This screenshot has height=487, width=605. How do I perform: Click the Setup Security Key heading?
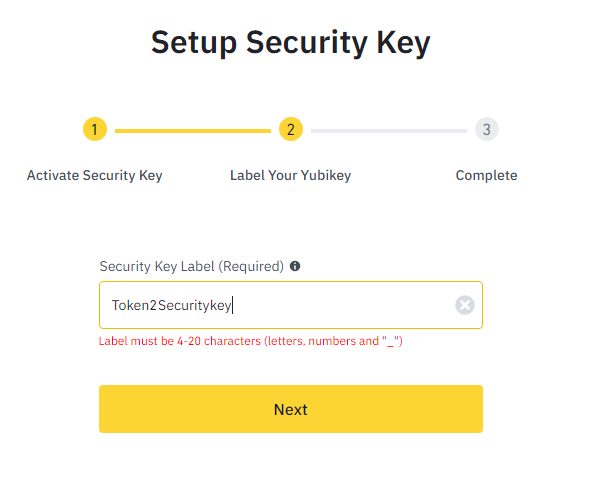coord(291,43)
